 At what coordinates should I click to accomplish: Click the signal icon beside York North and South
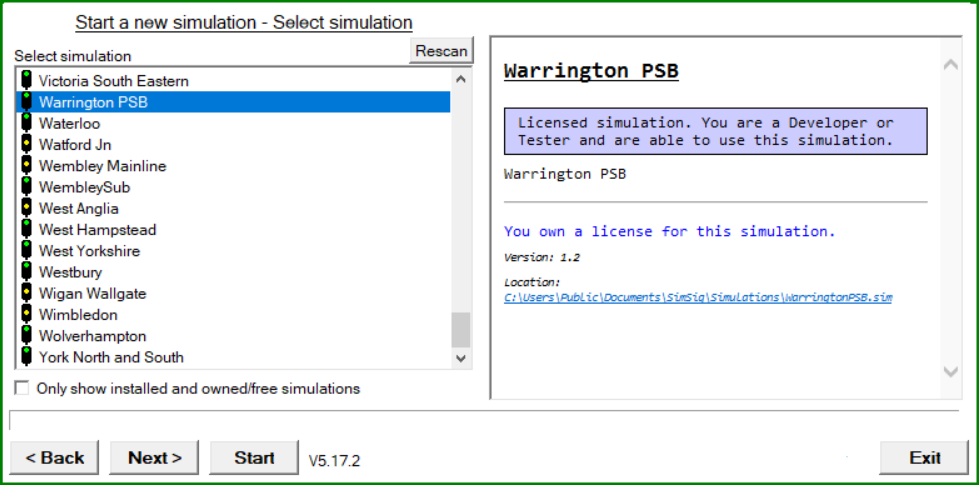(26, 356)
